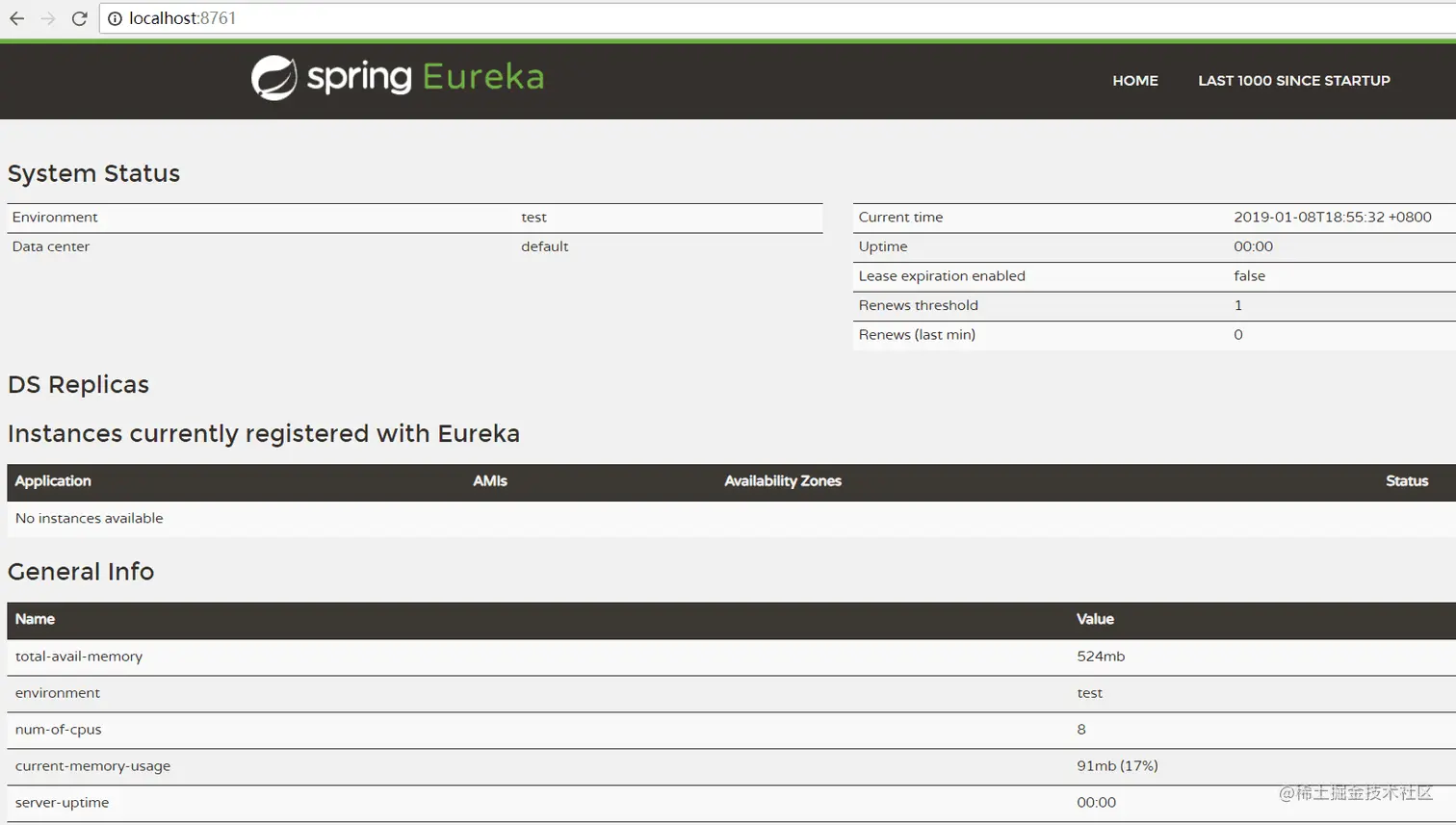Viewport: 1456px width, 825px height.
Task: Click Lease expiration enabled label
Action: pos(942,276)
